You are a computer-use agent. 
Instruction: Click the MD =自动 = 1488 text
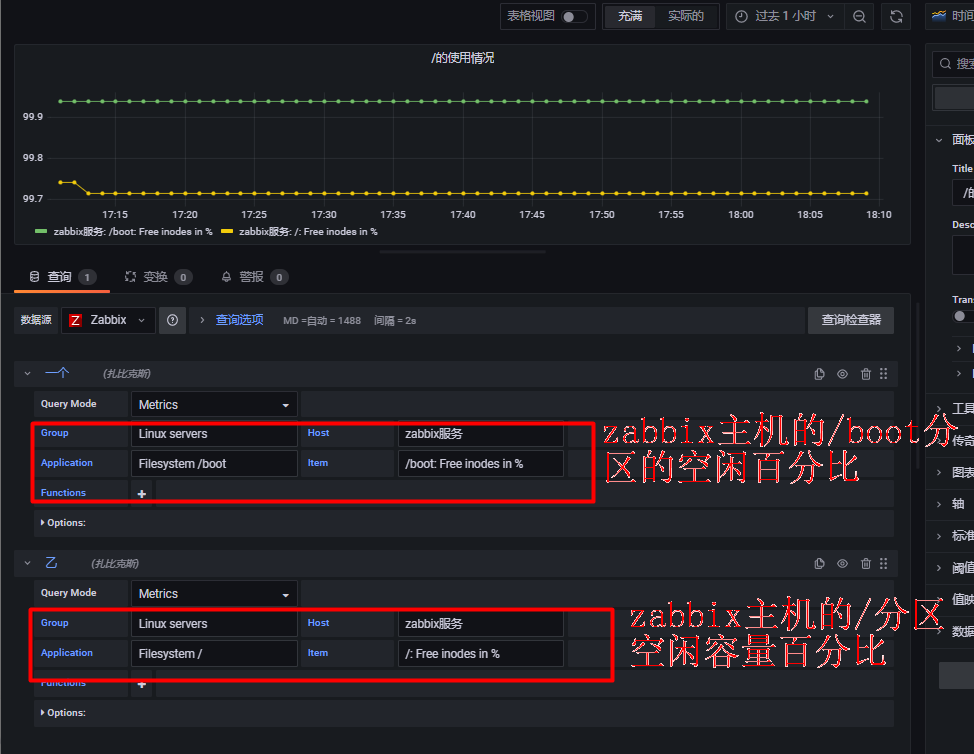pos(322,321)
